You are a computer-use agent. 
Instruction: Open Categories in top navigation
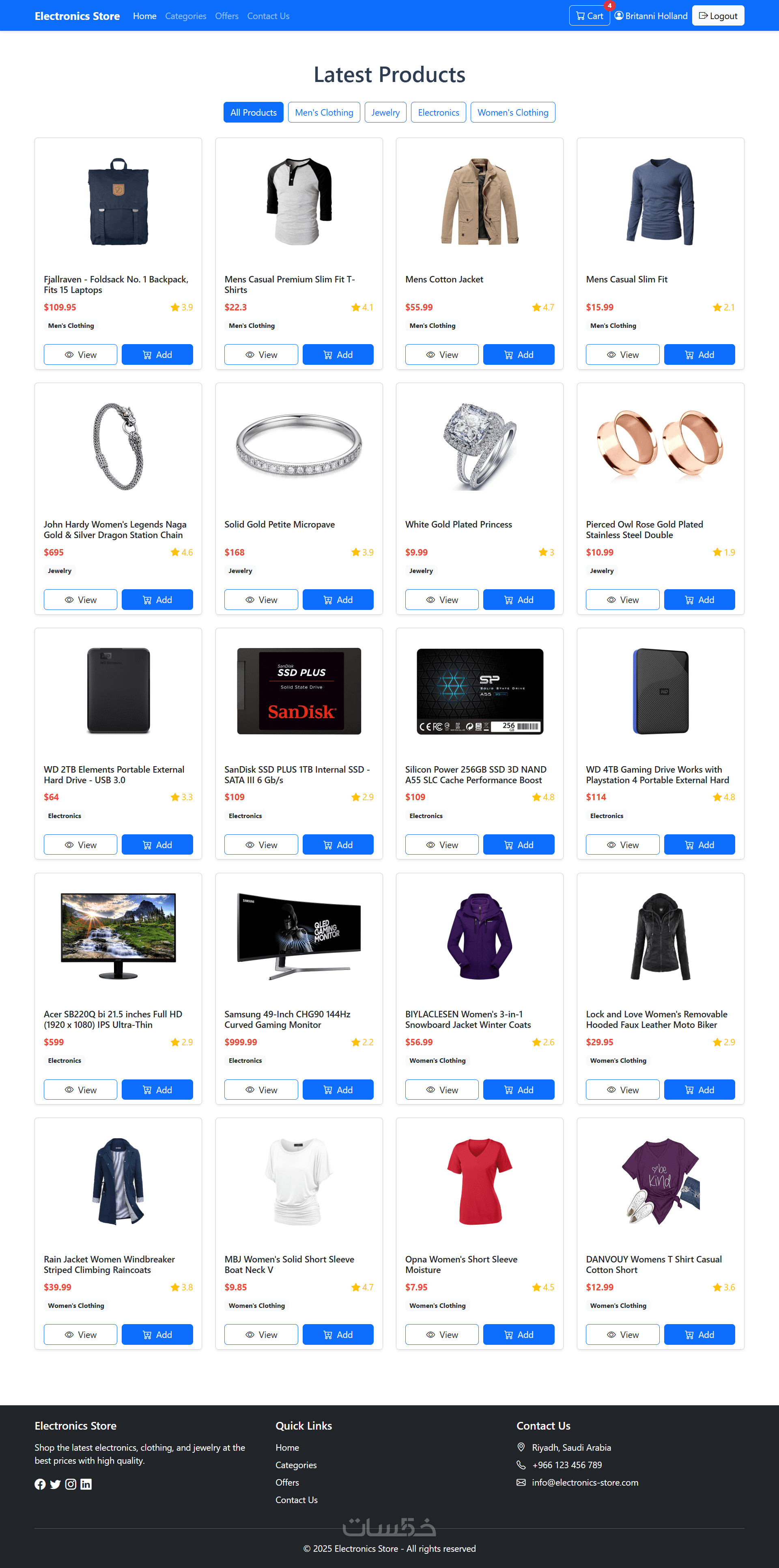point(186,16)
